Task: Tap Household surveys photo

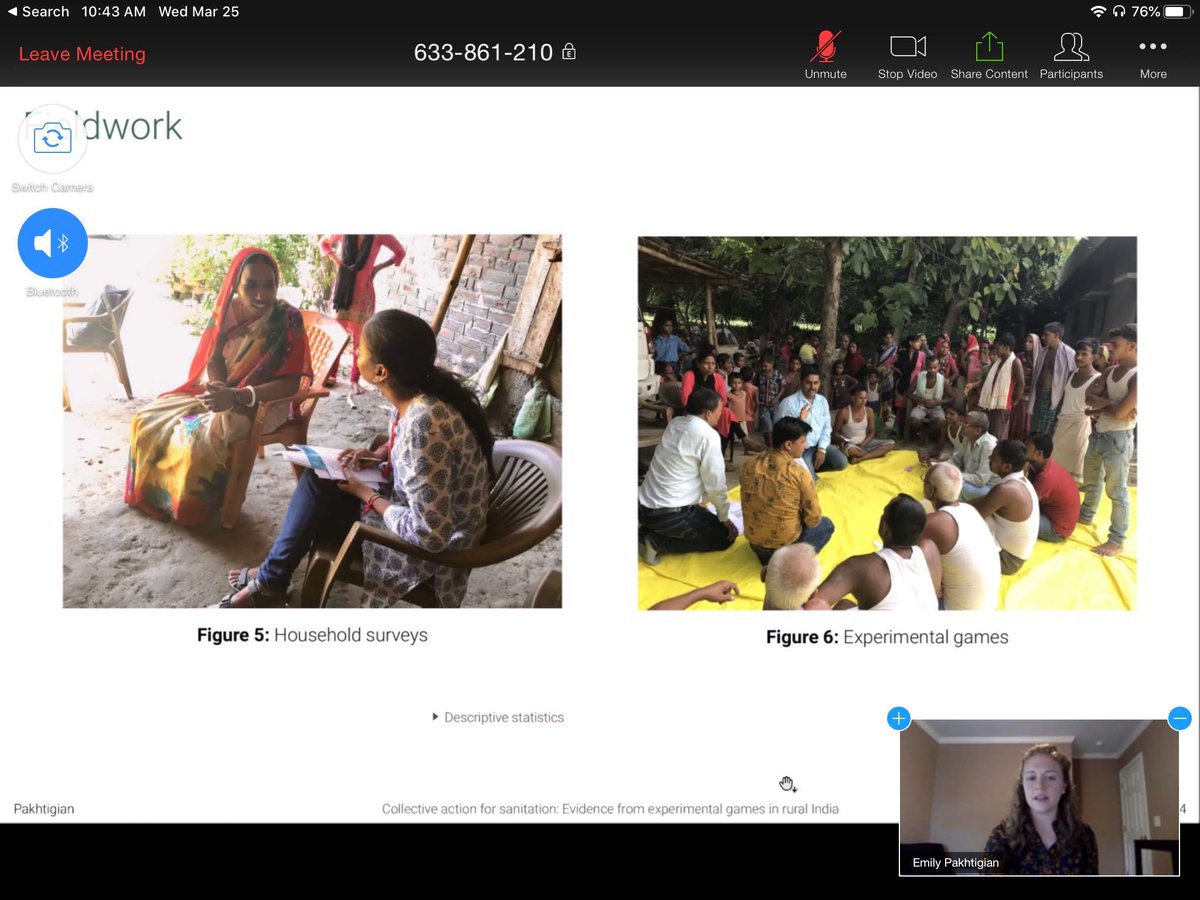Action: (312, 421)
